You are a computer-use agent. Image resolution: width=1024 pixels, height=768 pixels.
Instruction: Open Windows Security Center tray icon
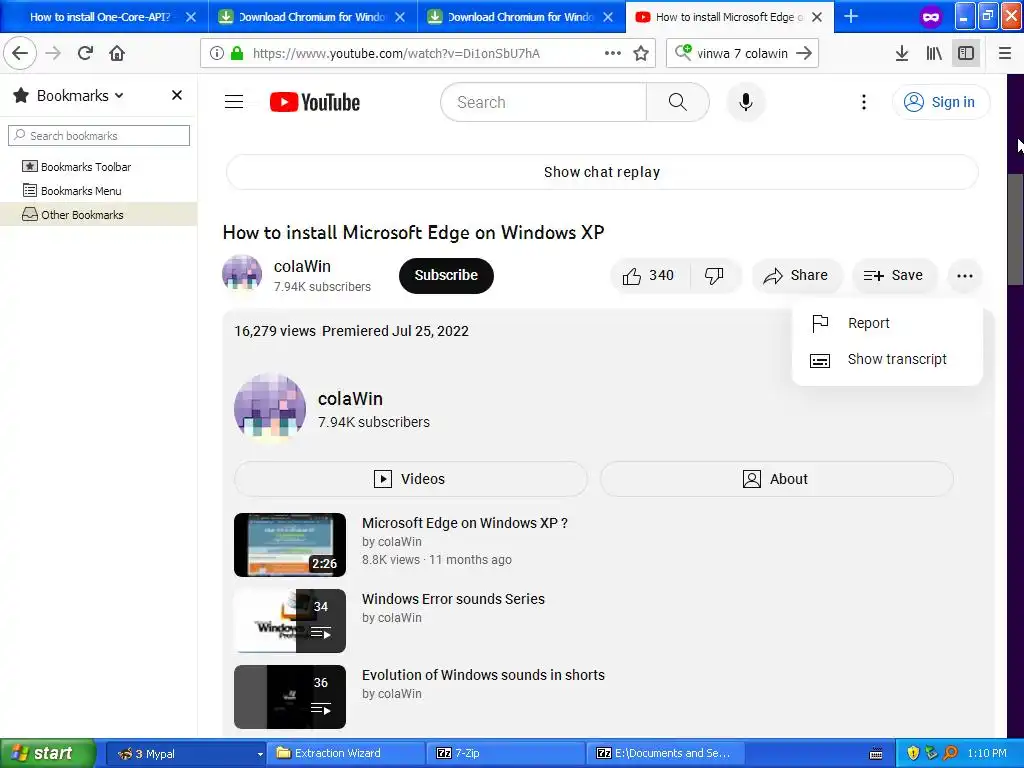pyautogui.click(x=913, y=753)
